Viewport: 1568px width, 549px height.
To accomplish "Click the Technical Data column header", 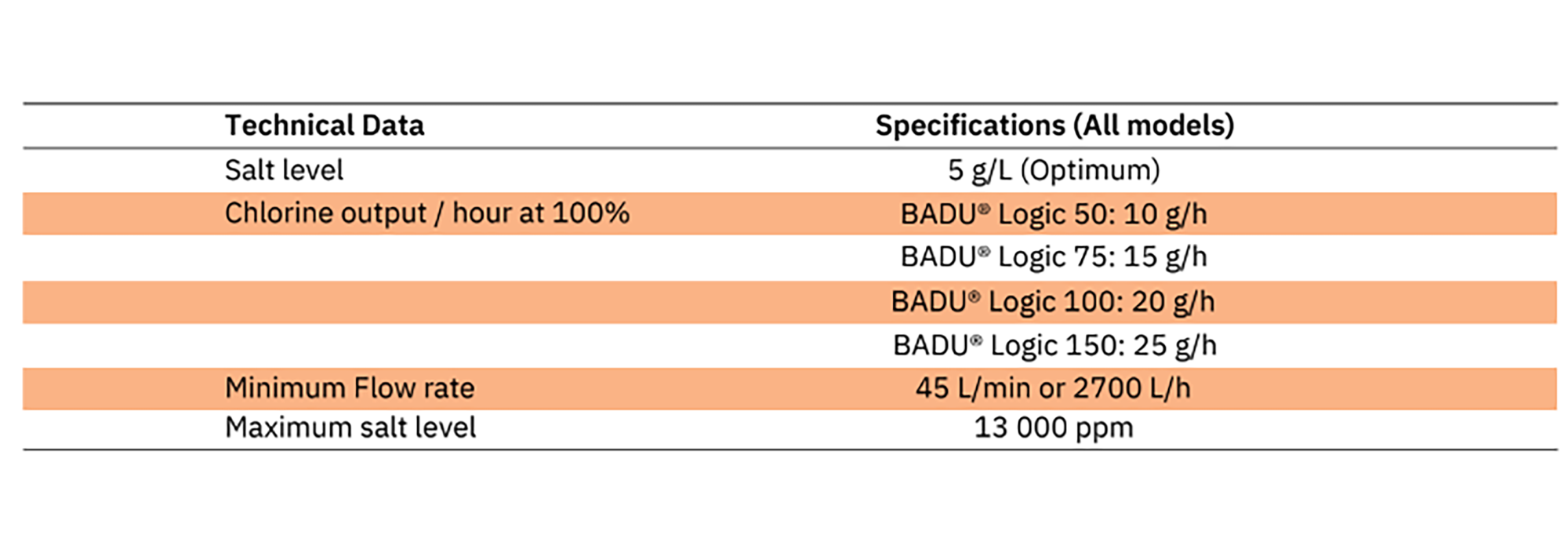I will coord(325,125).
